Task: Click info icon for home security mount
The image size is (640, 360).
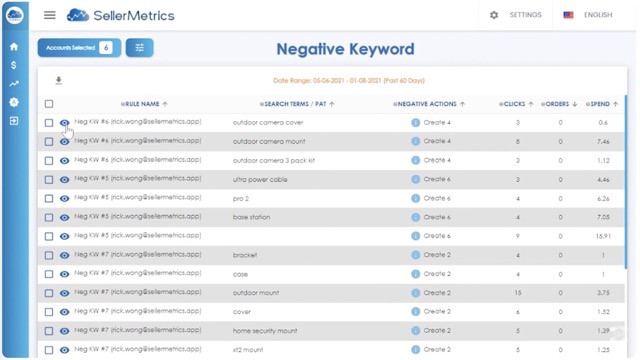Action: (416, 331)
